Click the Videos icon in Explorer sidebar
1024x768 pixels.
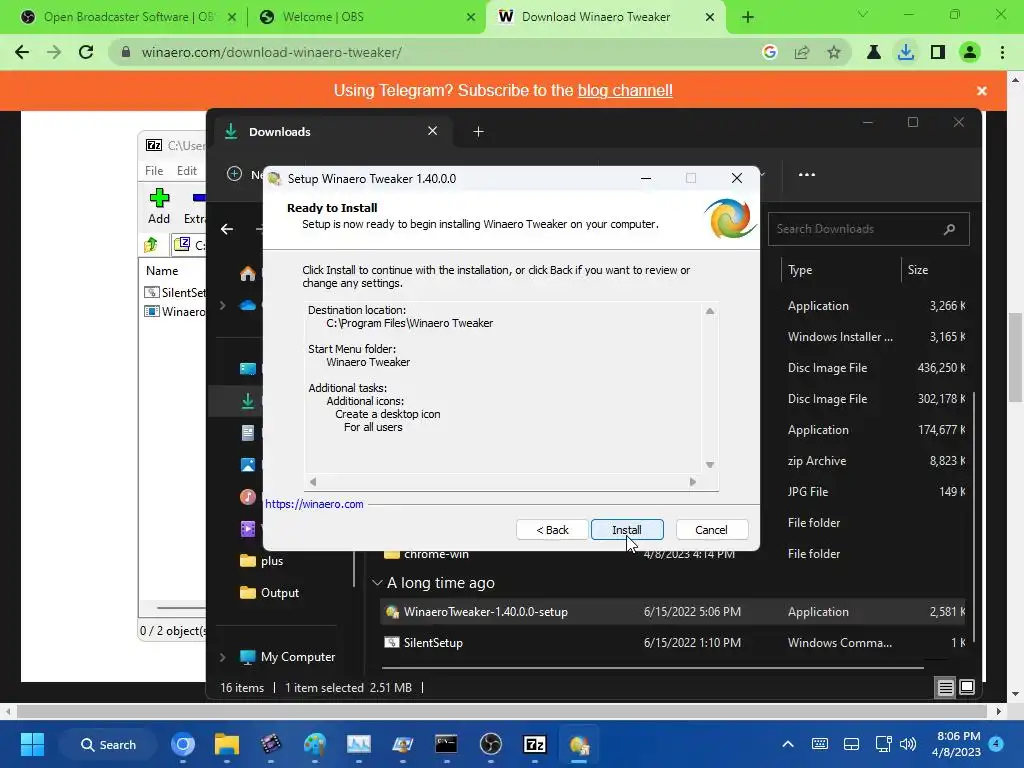point(248,529)
